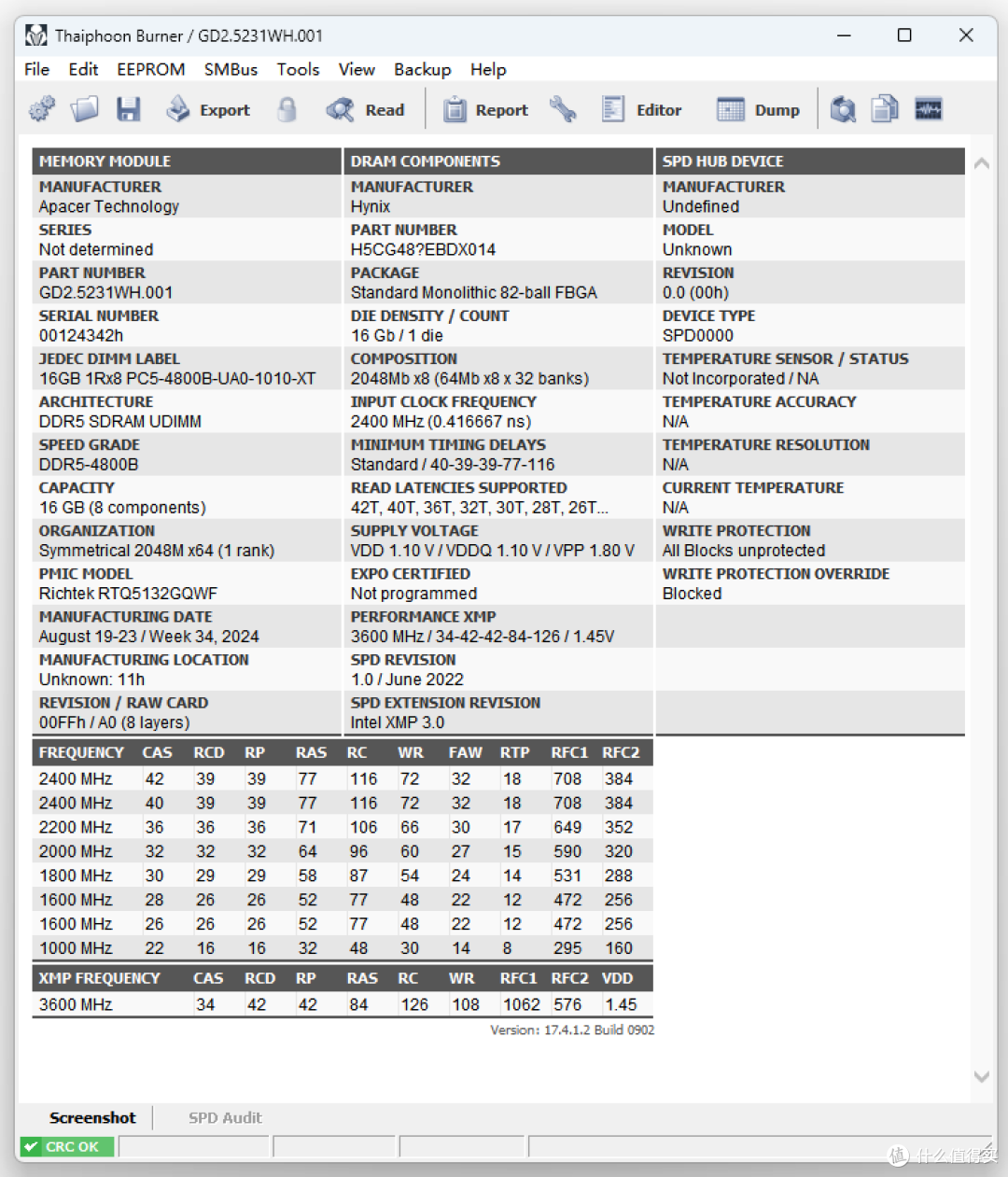Click serial number 00124342h
The width and height of the screenshot is (1008, 1177).
tap(80, 335)
